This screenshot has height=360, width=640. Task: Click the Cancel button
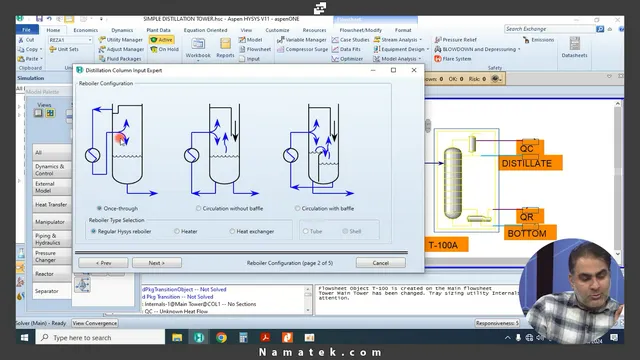(x=380, y=263)
